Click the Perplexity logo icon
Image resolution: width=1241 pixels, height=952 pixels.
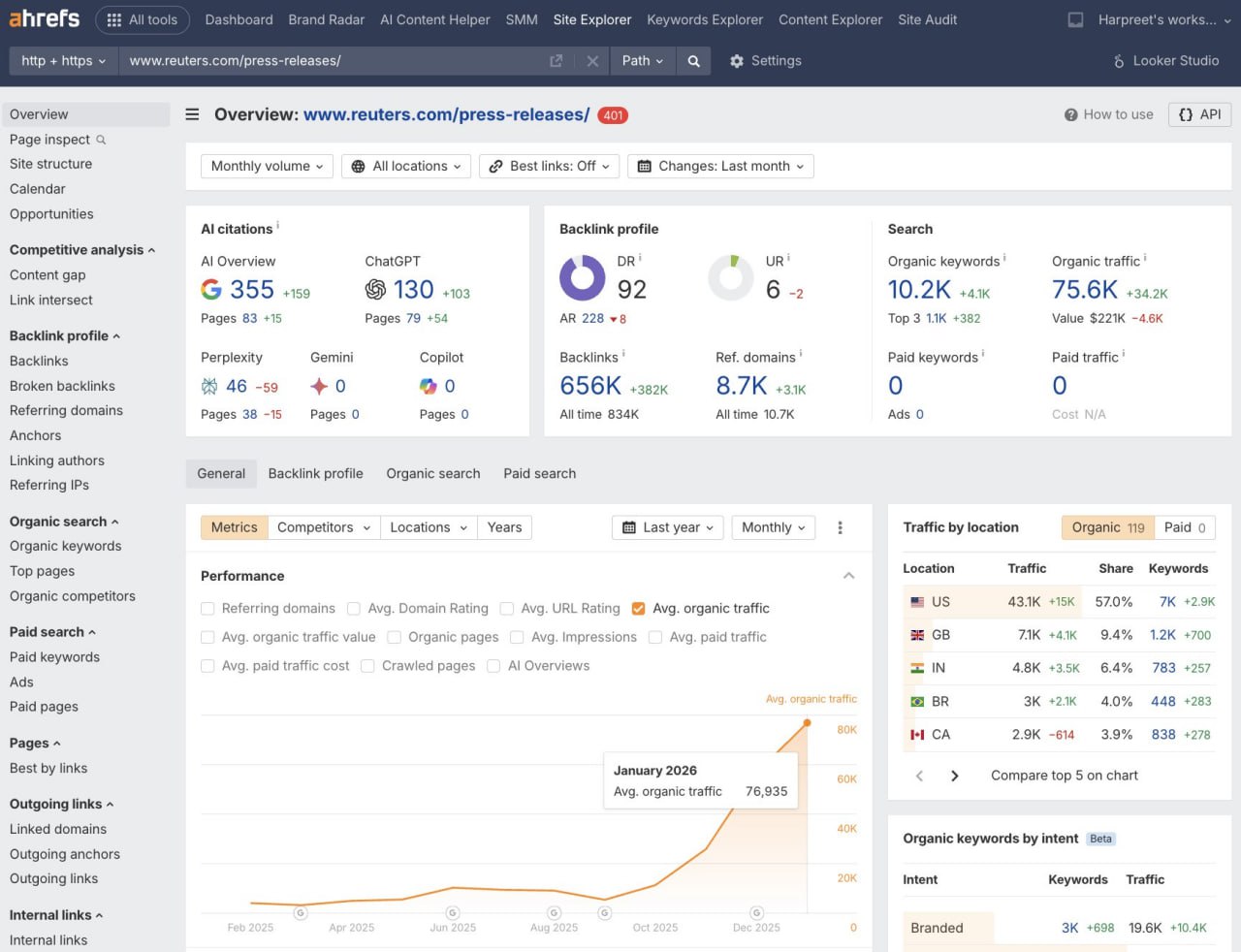pos(209,386)
